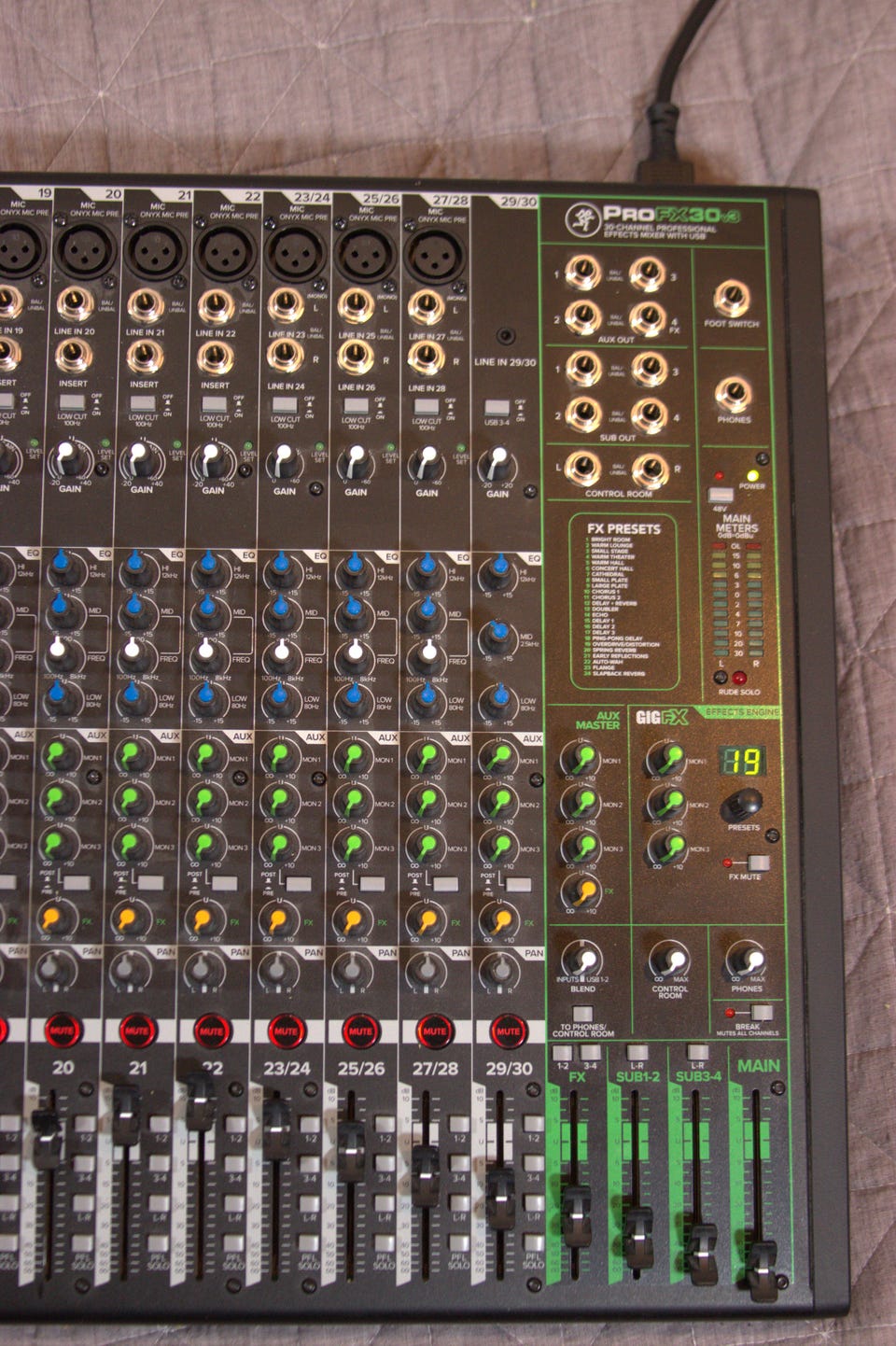Image resolution: width=896 pixels, height=1346 pixels.
Task: Click the channel 29/30 MID 2.5kHz knob
Action: (498, 637)
